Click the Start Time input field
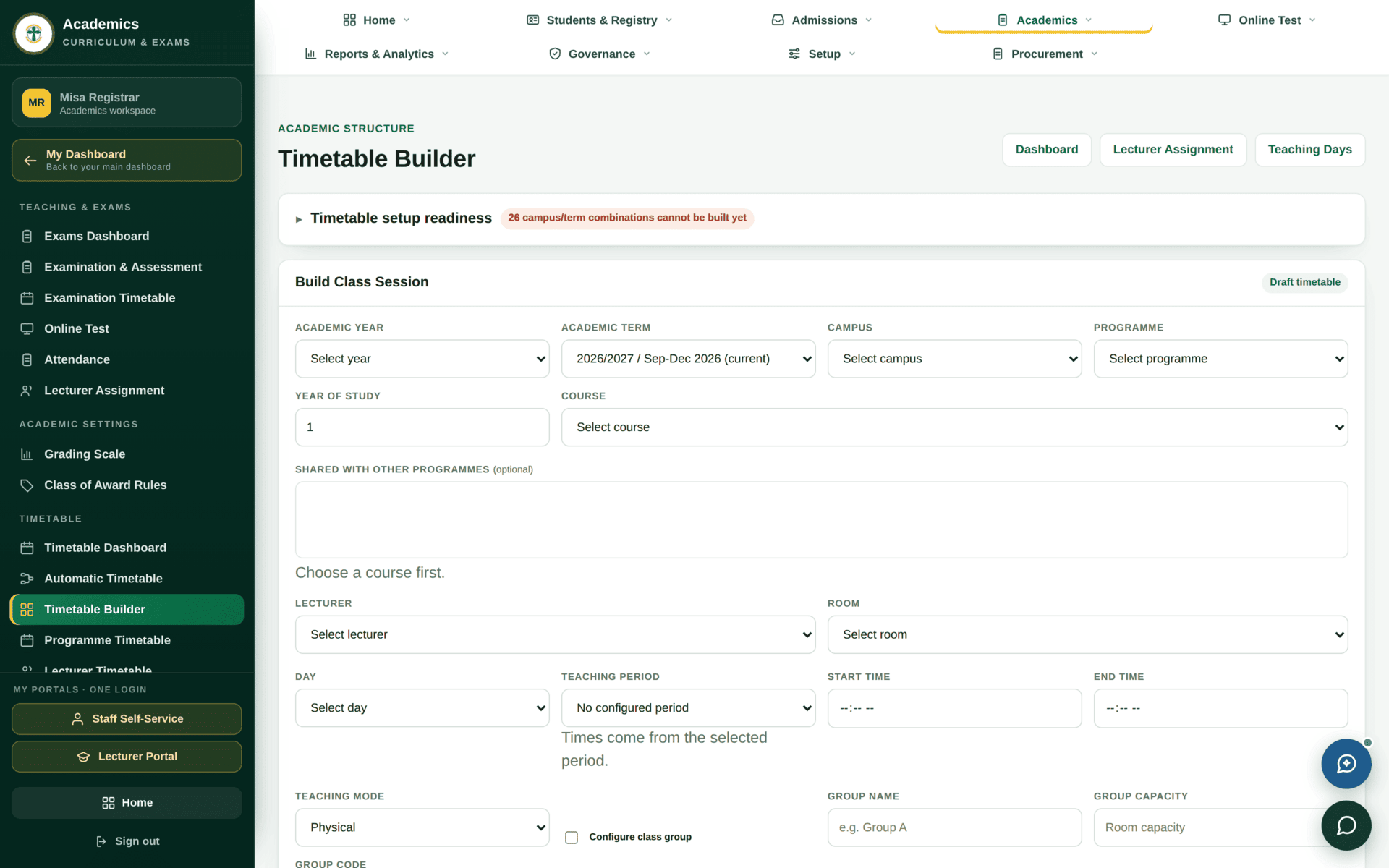Screen dimensions: 1389x868 954,708
